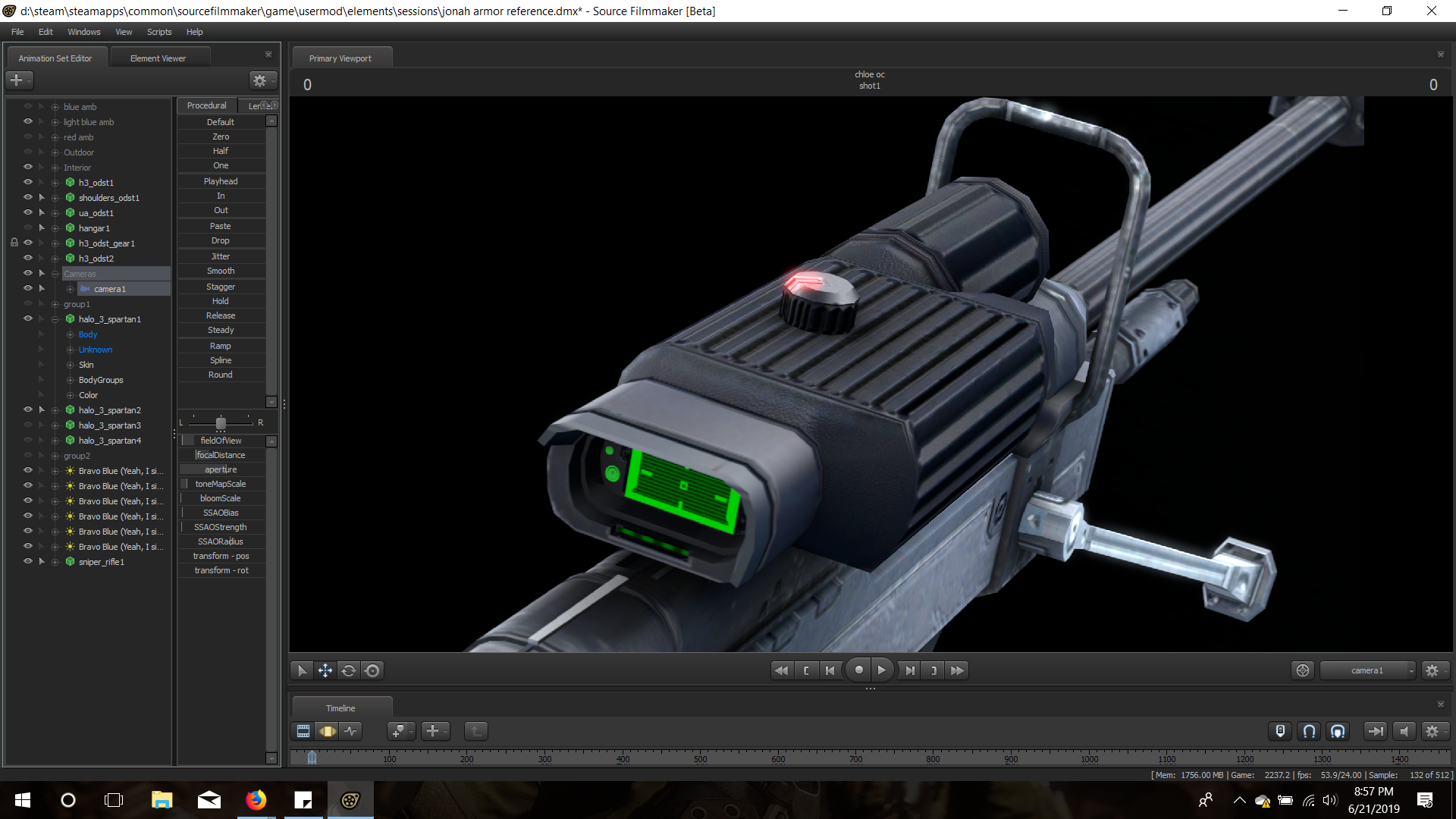Click the fieldOfView control slider
Image resolution: width=1456 pixels, height=819 pixels.
click(x=221, y=441)
